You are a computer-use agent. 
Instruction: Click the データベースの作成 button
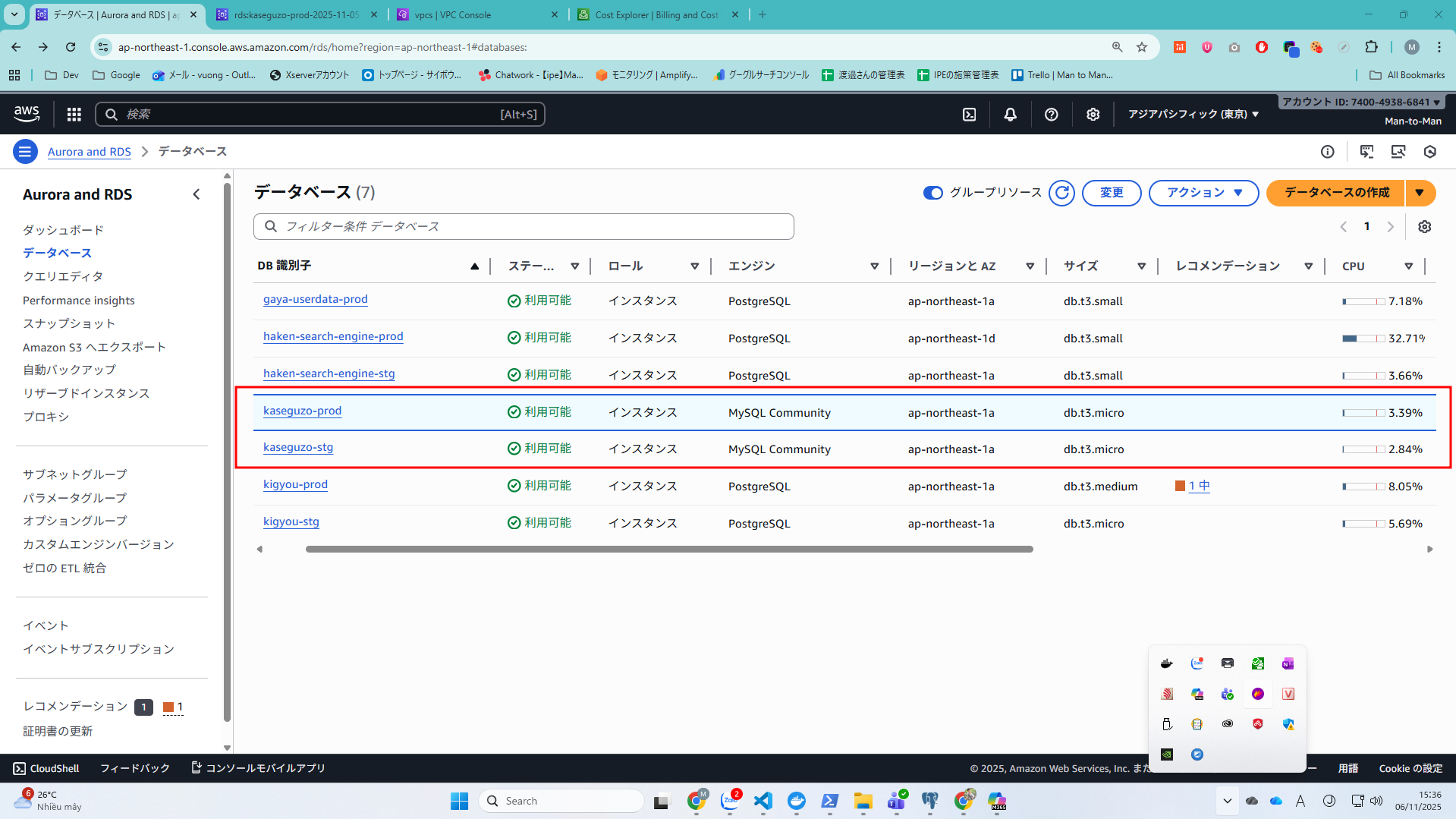(1336, 193)
